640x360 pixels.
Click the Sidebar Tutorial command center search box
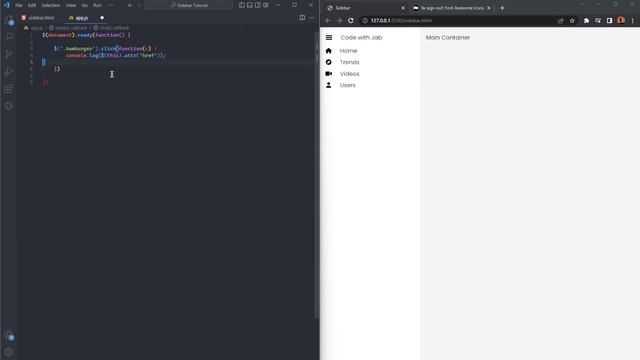tap(189, 5)
